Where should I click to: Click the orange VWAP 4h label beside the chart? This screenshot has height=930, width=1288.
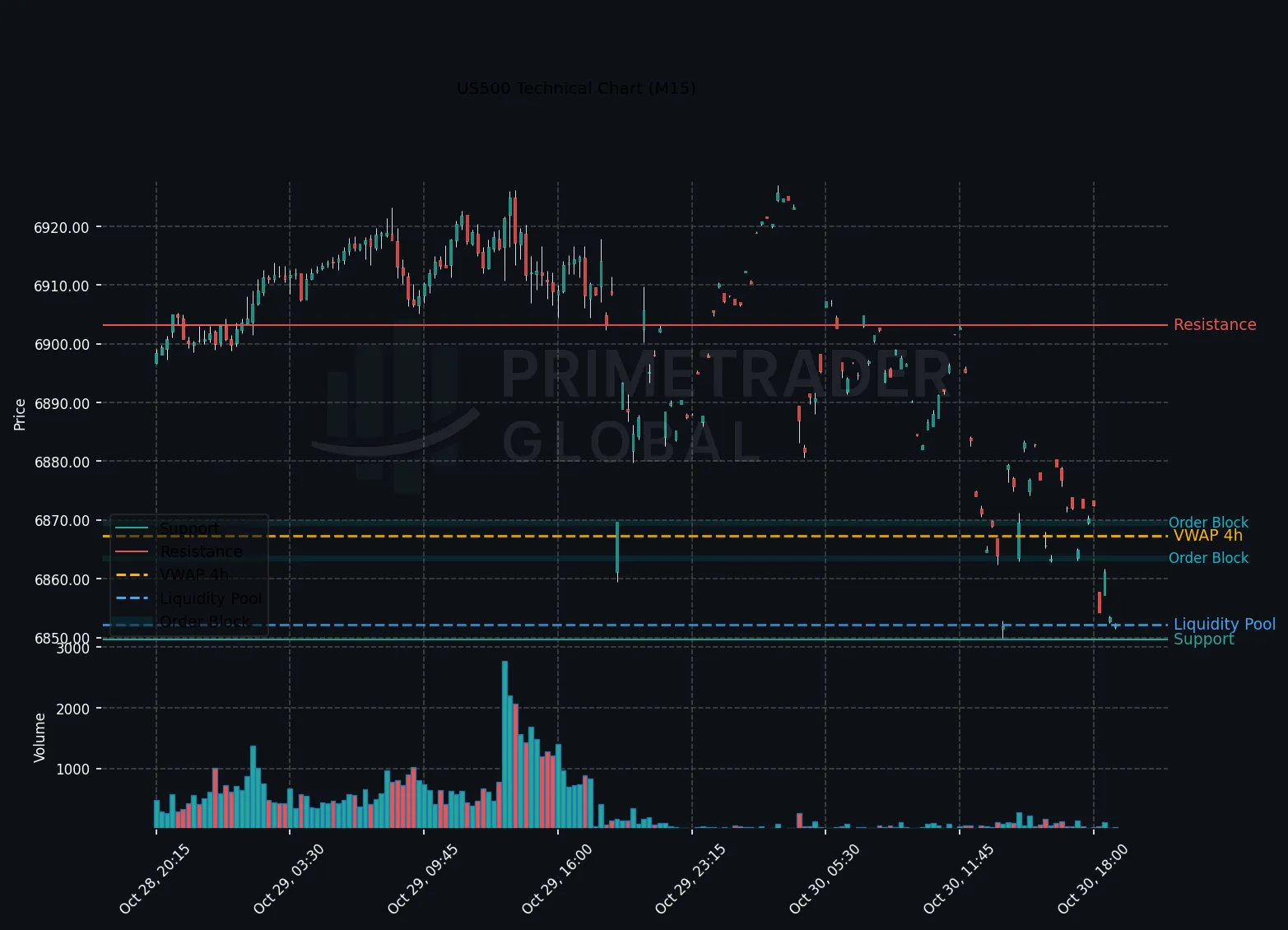1207,536
